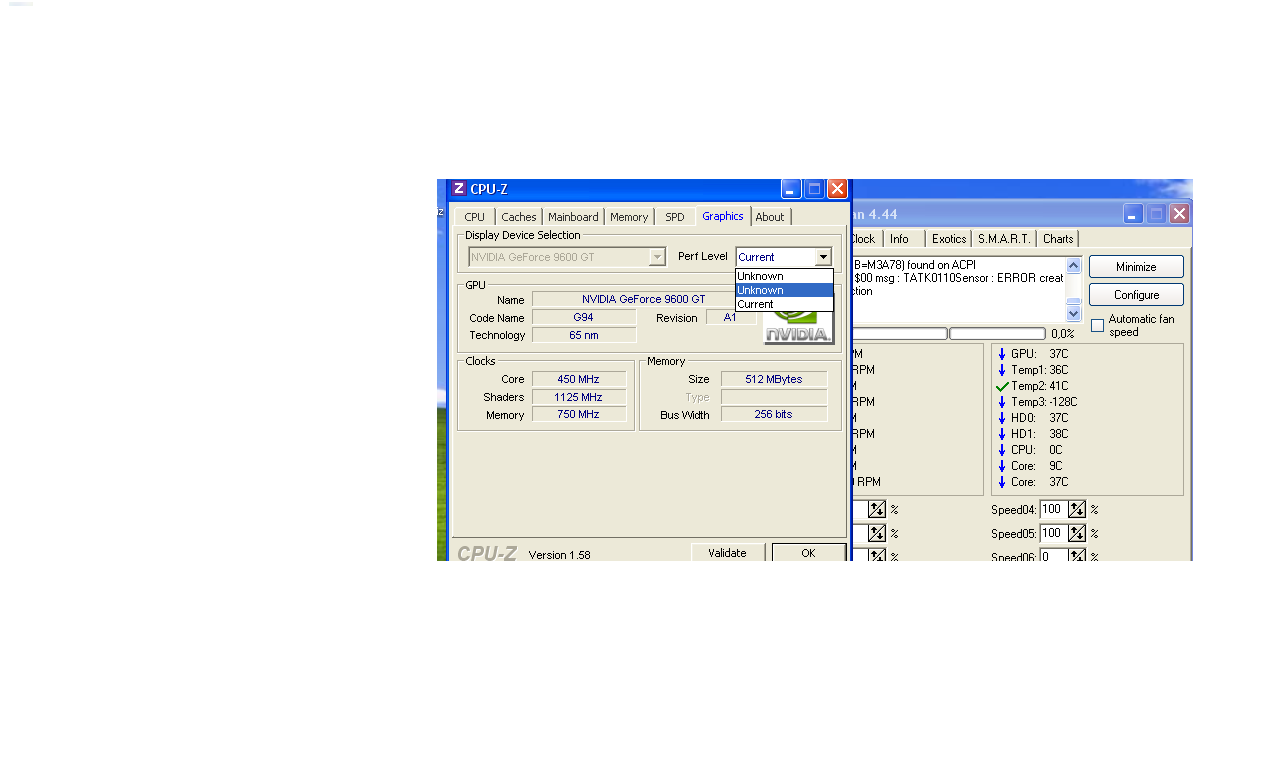Switch to the Charts tab in SpeedFan
The width and height of the screenshot is (1280, 768).
coord(1058,239)
